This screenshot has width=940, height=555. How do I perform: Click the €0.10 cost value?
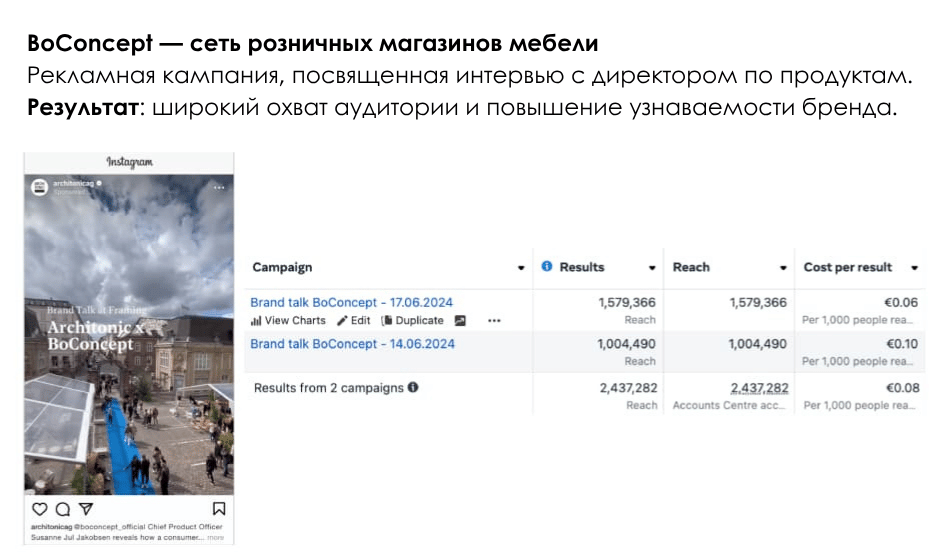[x=902, y=344]
